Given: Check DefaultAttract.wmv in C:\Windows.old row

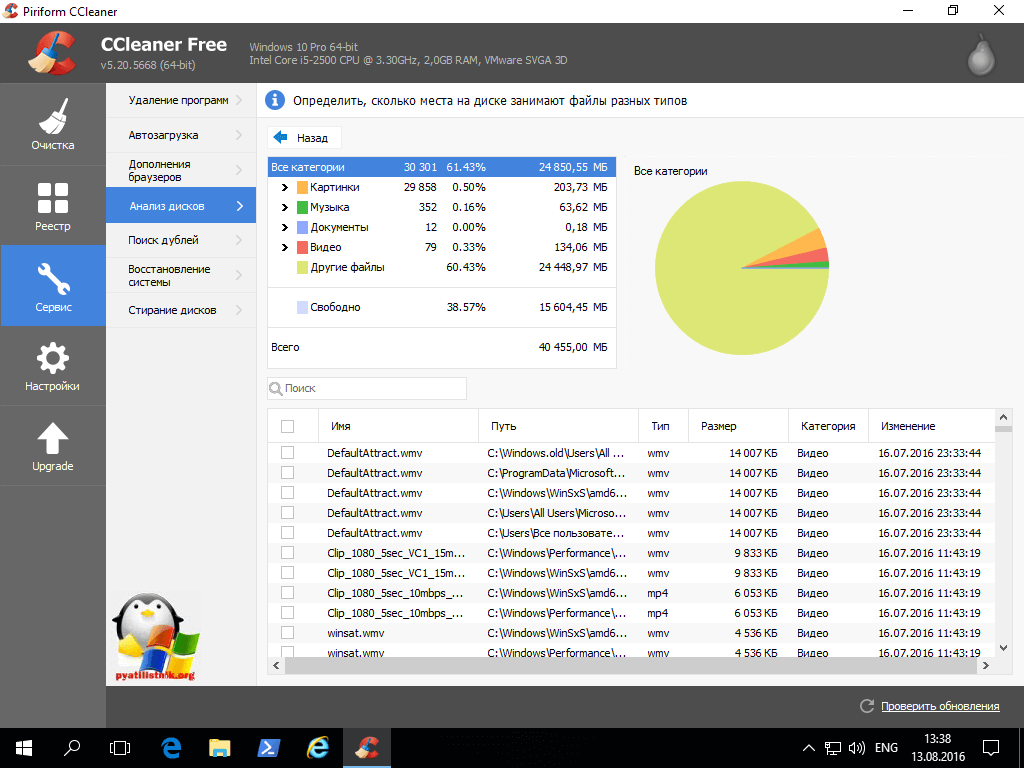Looking at the screenshot, I should point(287,453).
